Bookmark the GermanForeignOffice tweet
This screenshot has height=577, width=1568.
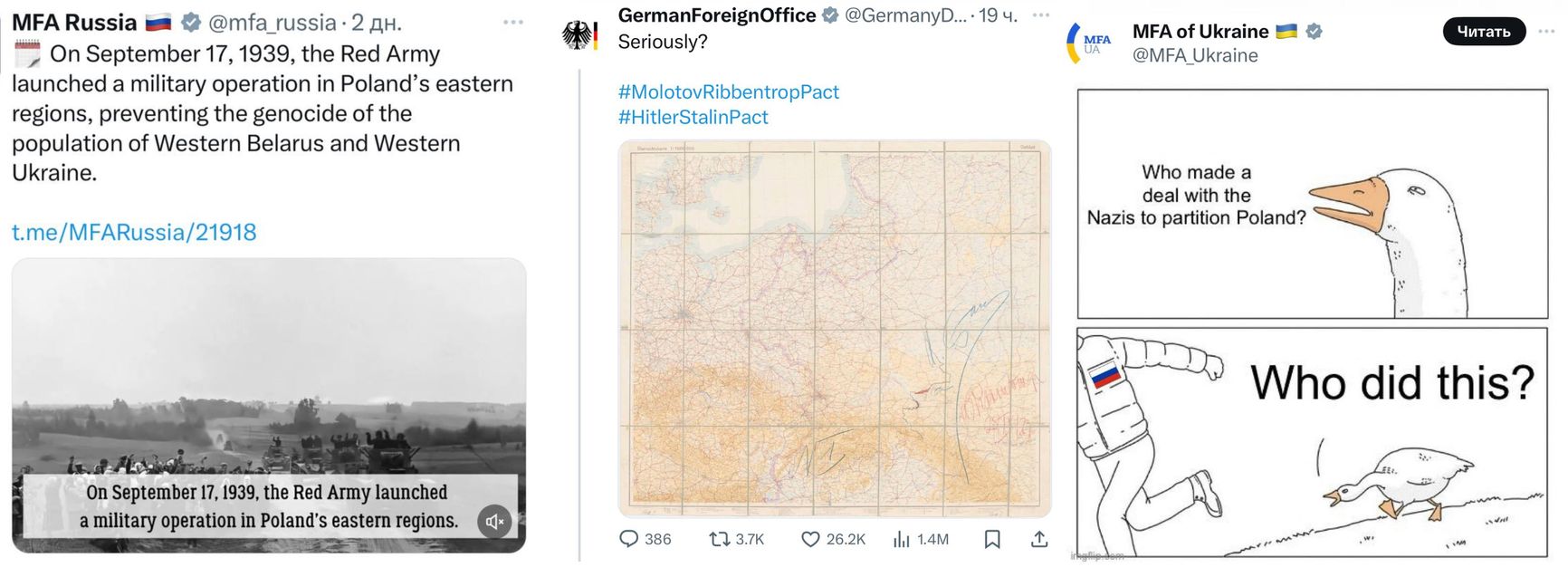992,539
